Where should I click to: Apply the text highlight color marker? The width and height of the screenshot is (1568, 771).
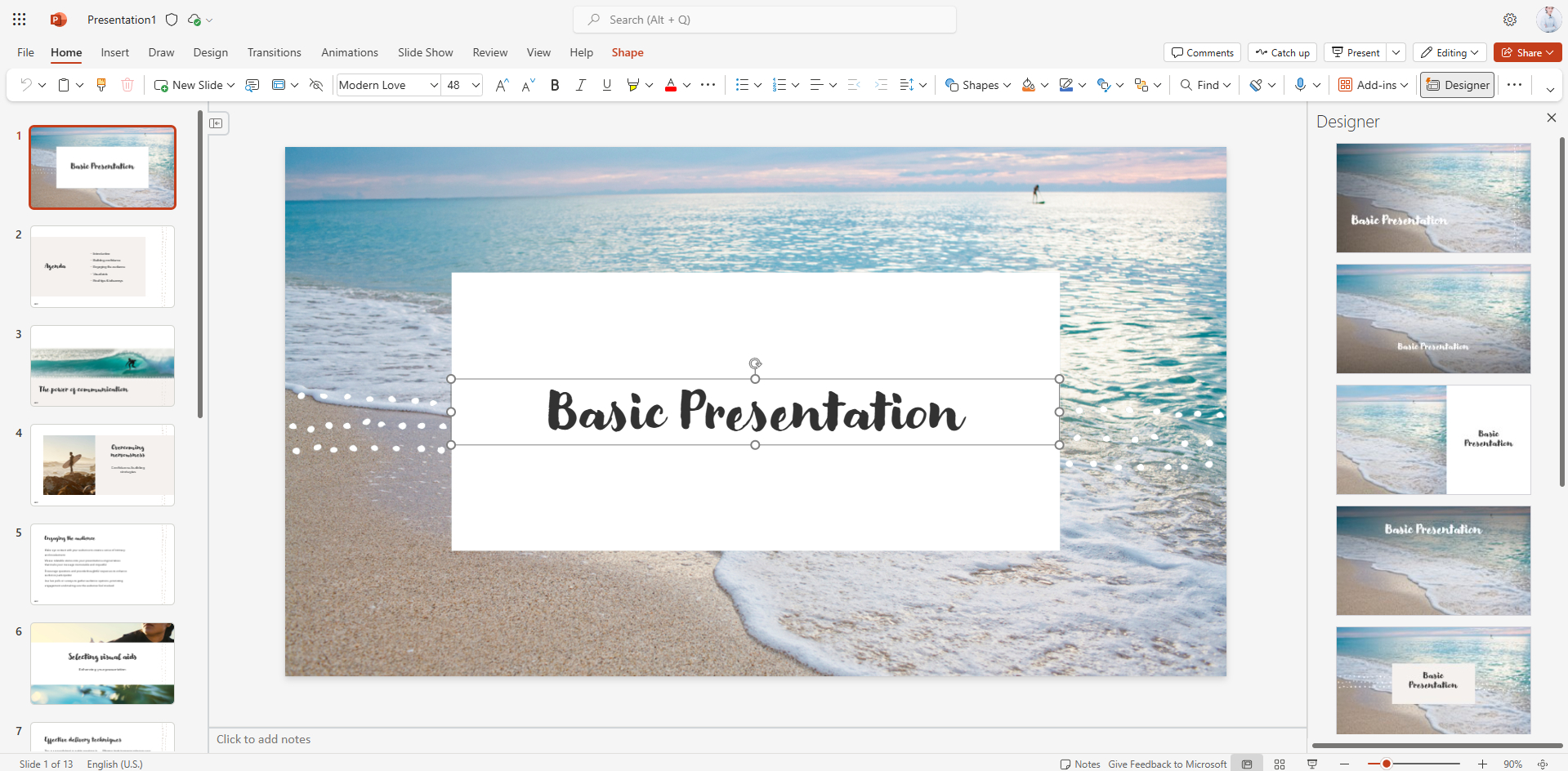tap(632, 85)
